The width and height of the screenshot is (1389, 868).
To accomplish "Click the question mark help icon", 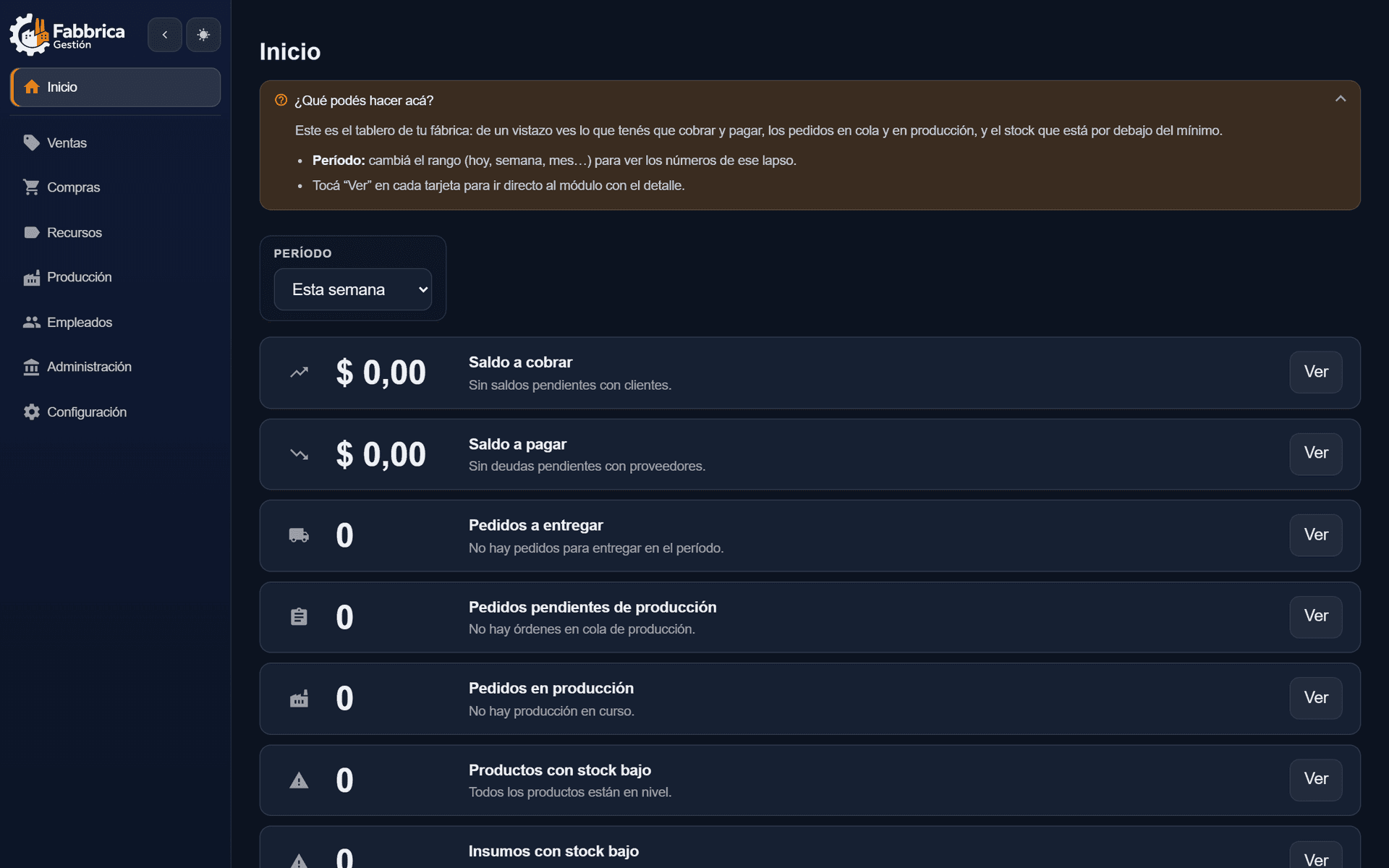I will [281, 100].
